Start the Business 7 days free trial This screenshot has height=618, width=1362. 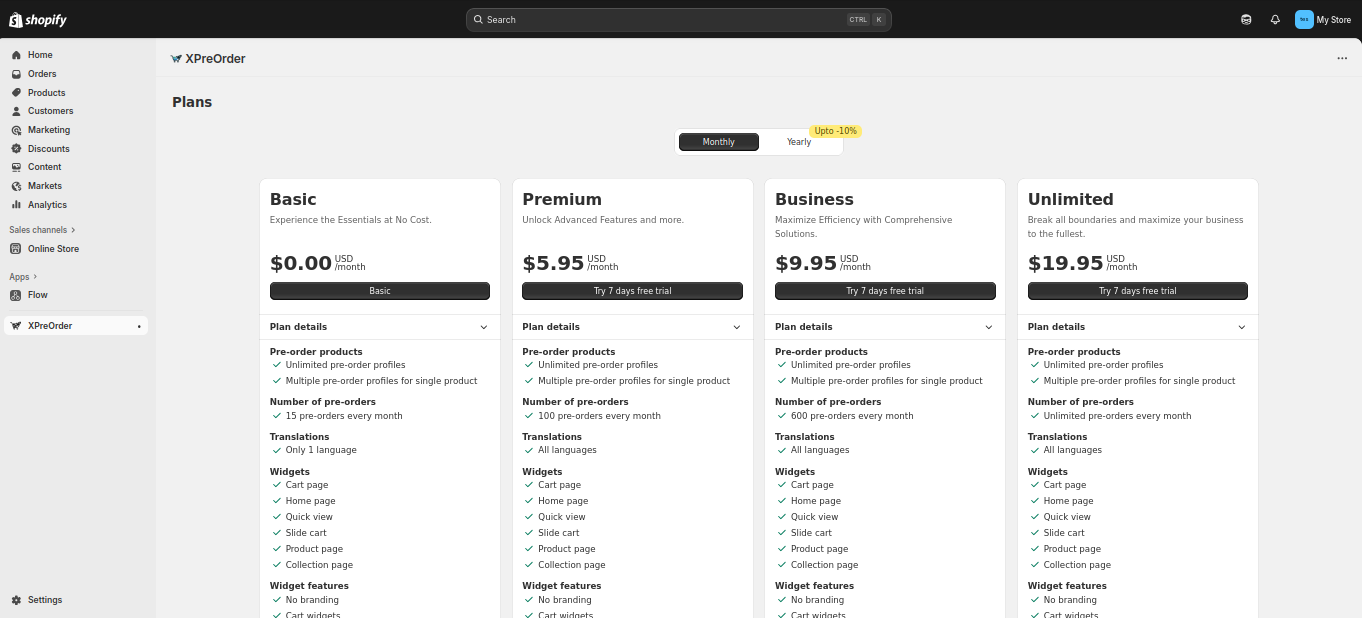885,291
